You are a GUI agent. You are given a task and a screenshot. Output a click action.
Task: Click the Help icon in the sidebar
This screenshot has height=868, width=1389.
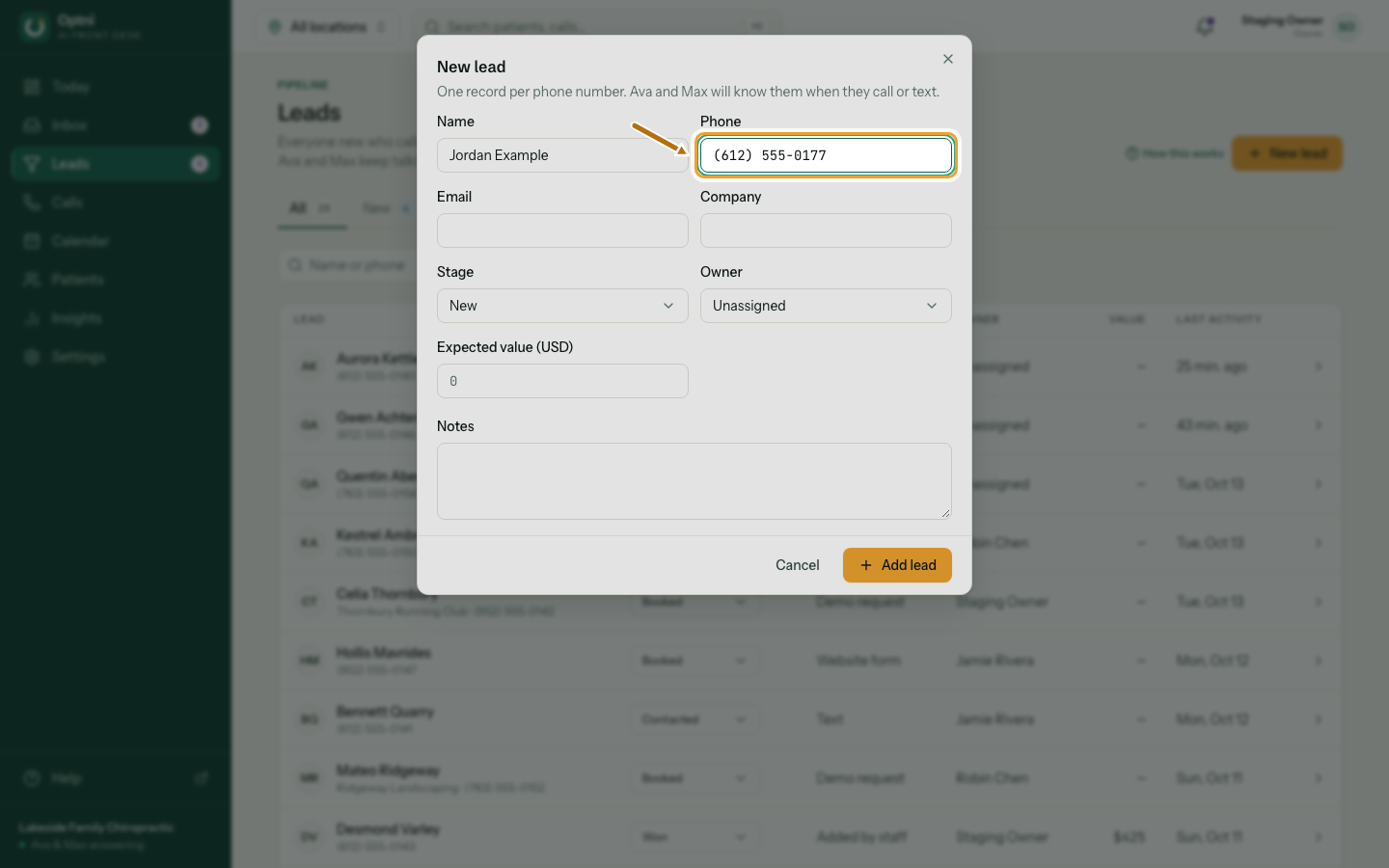tap(32, 778)
